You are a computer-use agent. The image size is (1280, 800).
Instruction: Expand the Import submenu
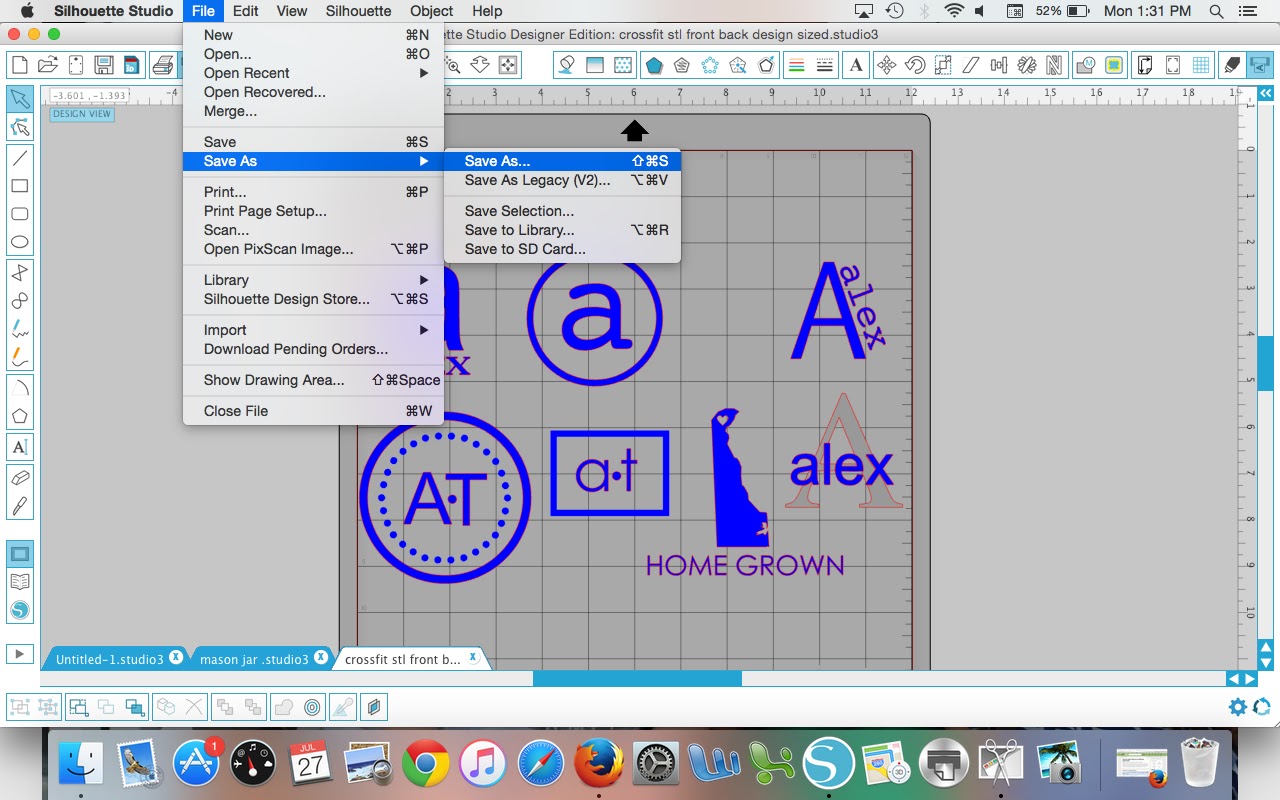[x=224, y=329]
